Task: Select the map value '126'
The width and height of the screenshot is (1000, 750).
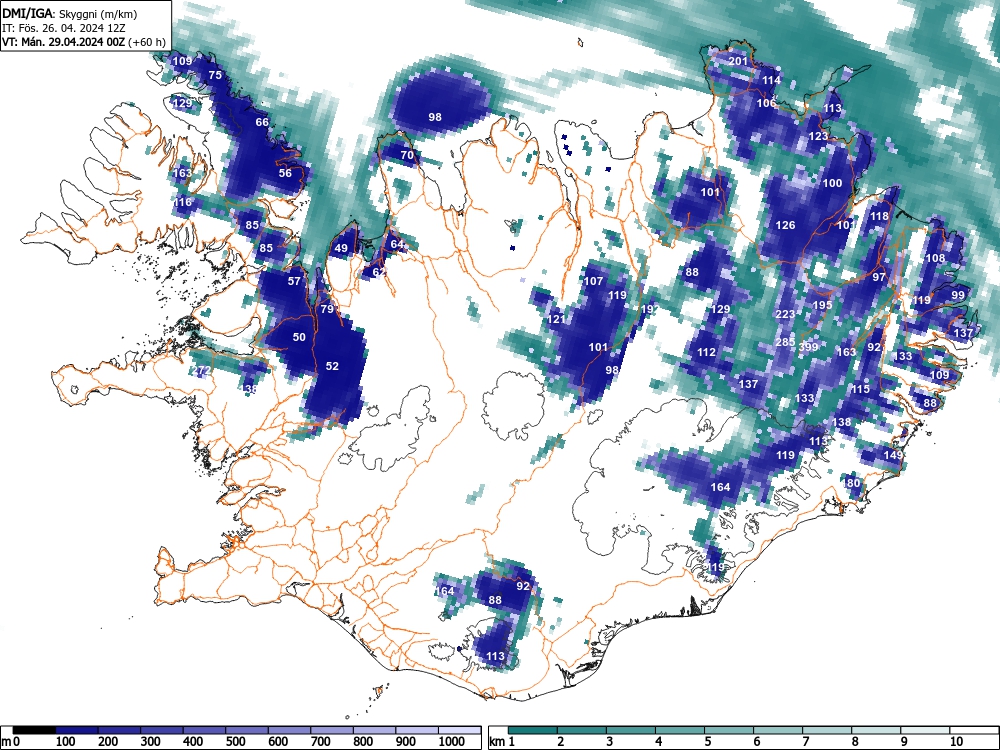Action: pyautogui.click(x=785, y=224)
